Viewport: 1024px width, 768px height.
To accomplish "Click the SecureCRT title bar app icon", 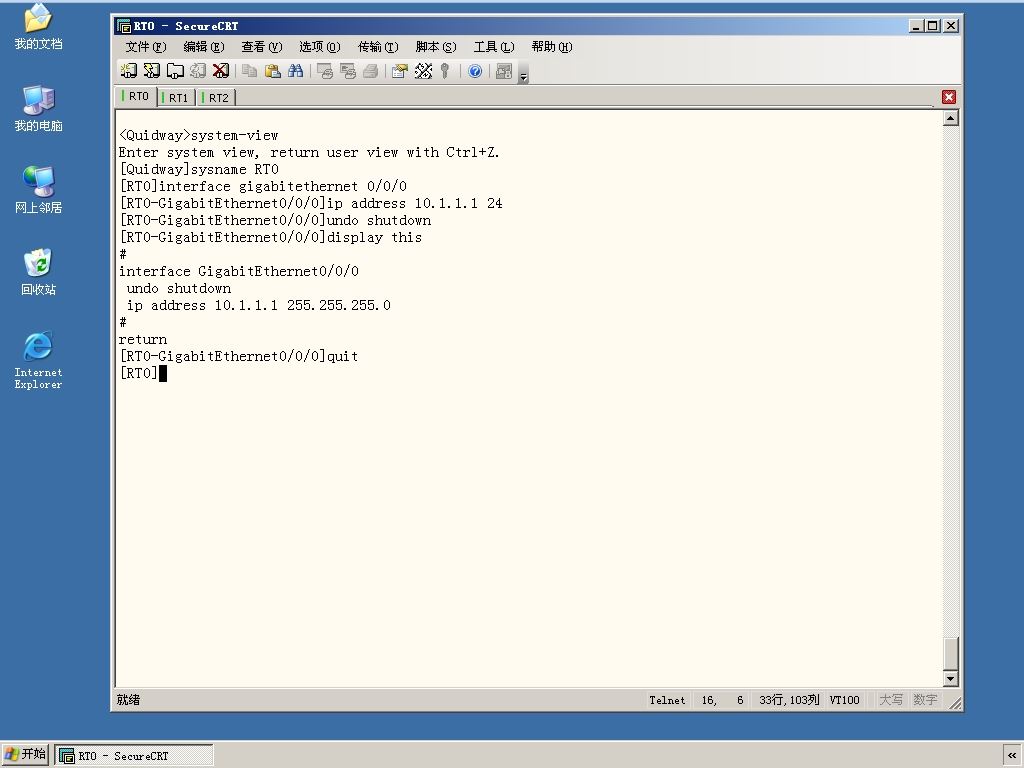I will [123, 26].
